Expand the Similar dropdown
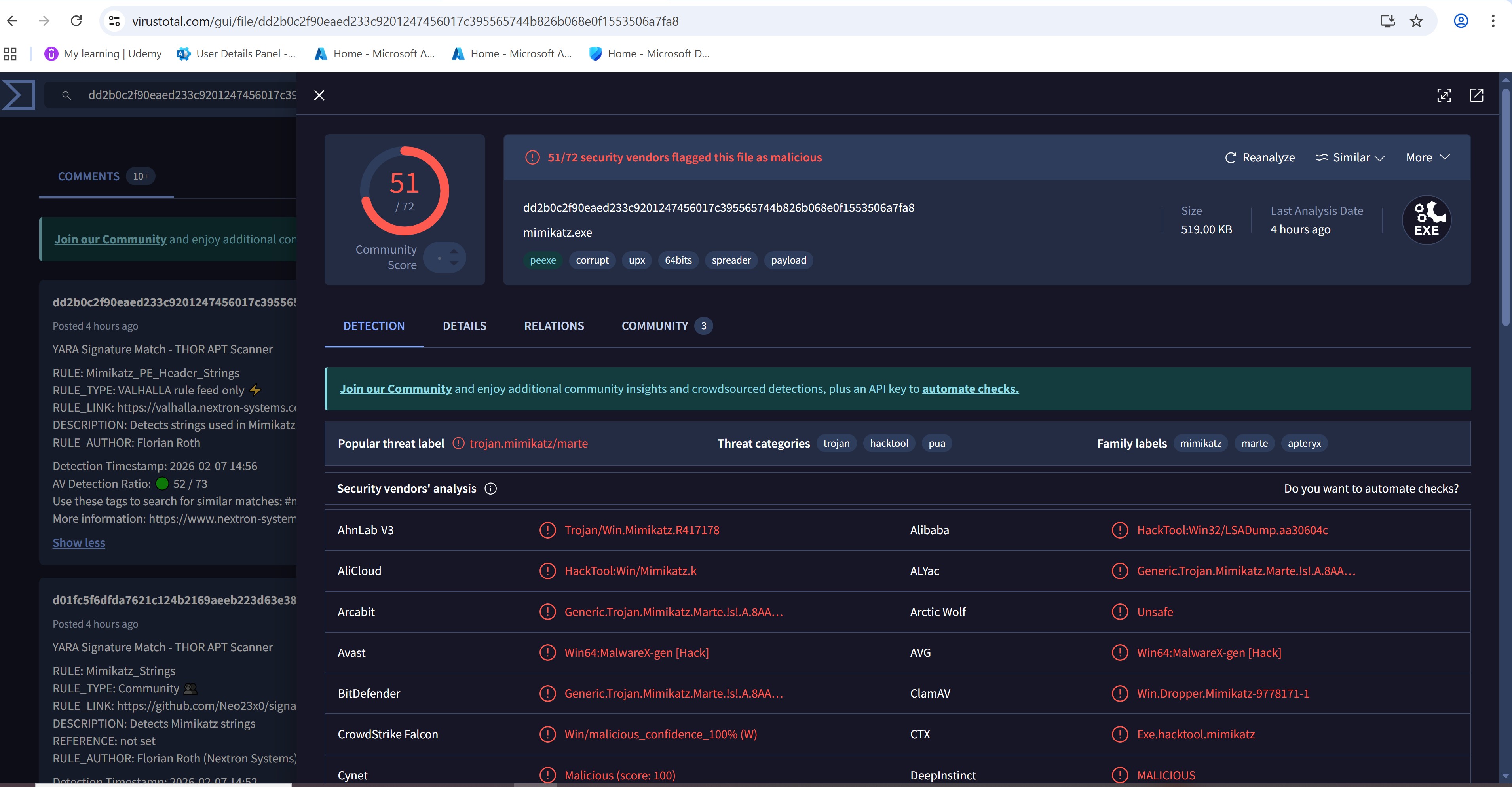Image resolution: width=1512 pixels, height=787 pixels. point(1350,157)
